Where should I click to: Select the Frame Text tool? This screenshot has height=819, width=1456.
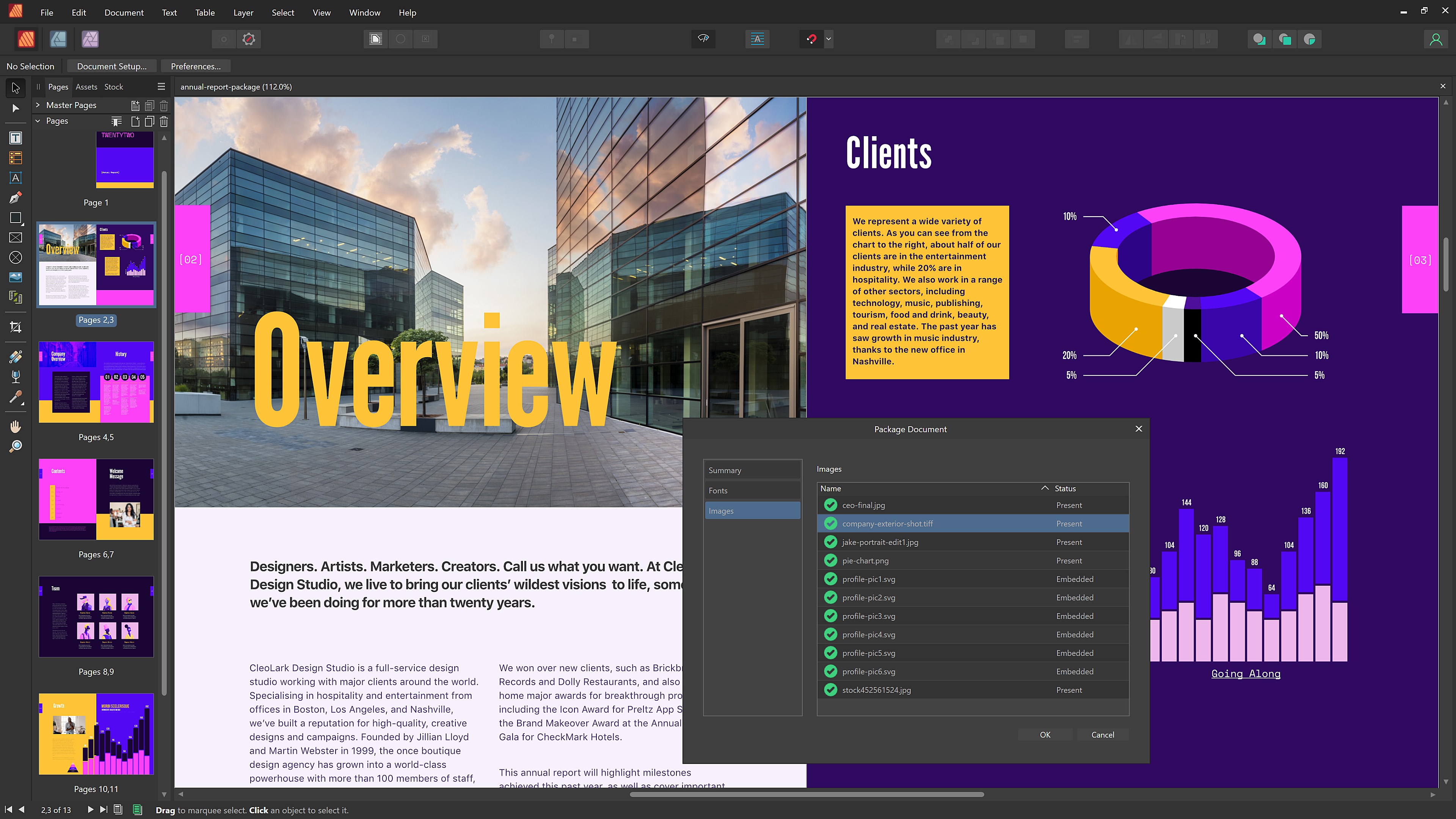tap(15, 138)
